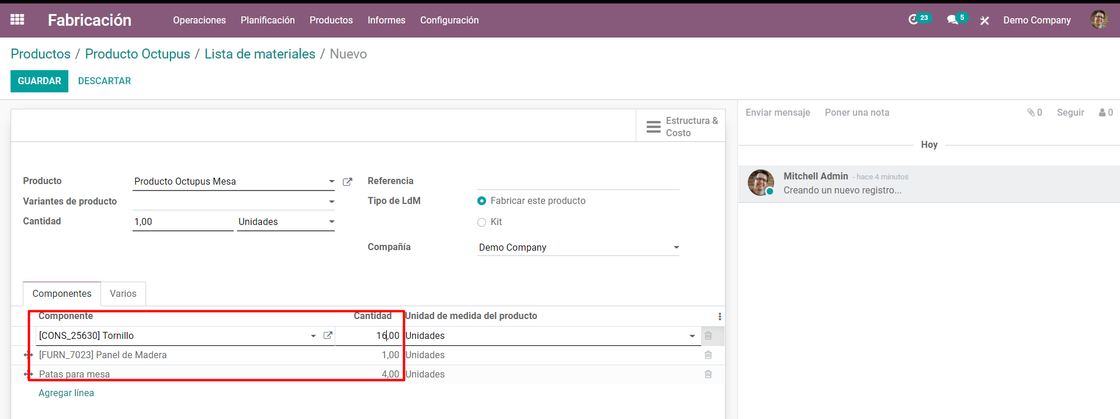Expand the Tornillo component dropdown arrow
Viewport: 1120px width, 419px height.
(313, 335)
